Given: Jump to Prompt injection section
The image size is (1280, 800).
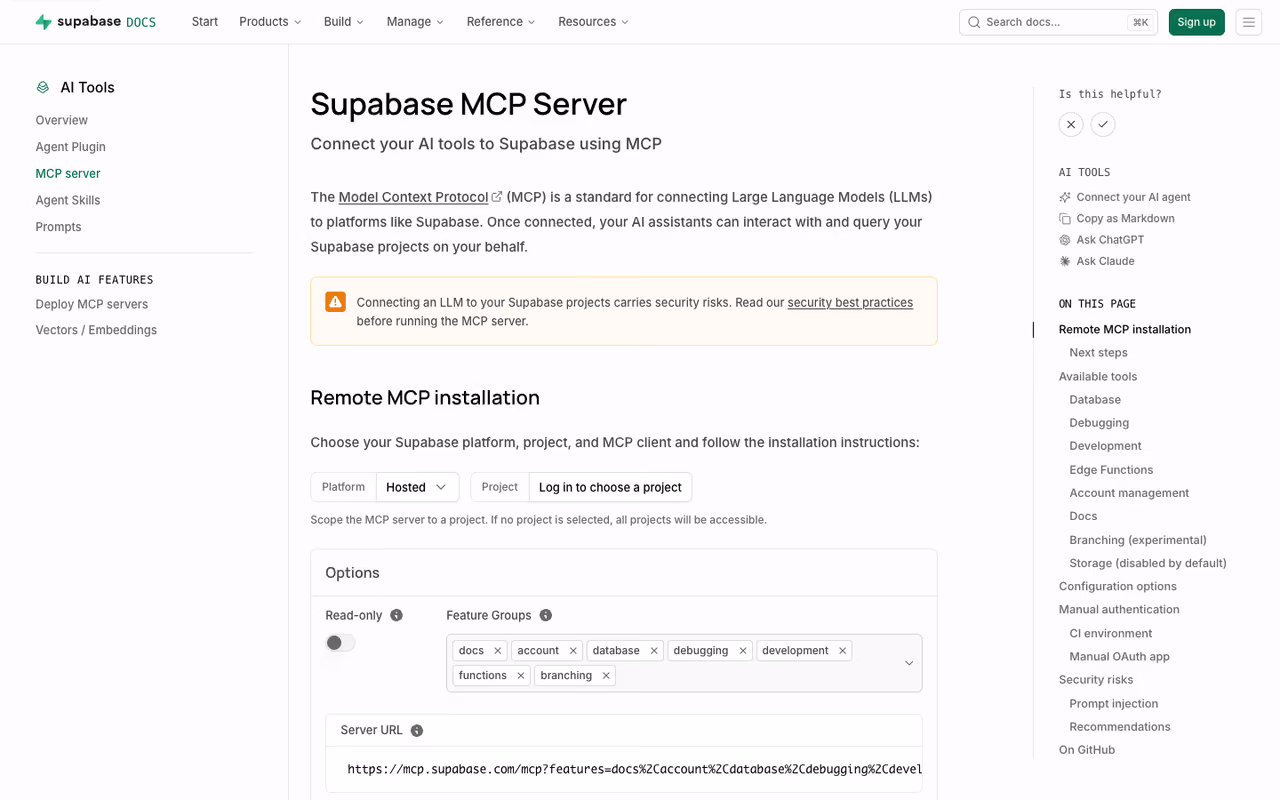Looking at the screenshot, I should [x=1114, y=704].
